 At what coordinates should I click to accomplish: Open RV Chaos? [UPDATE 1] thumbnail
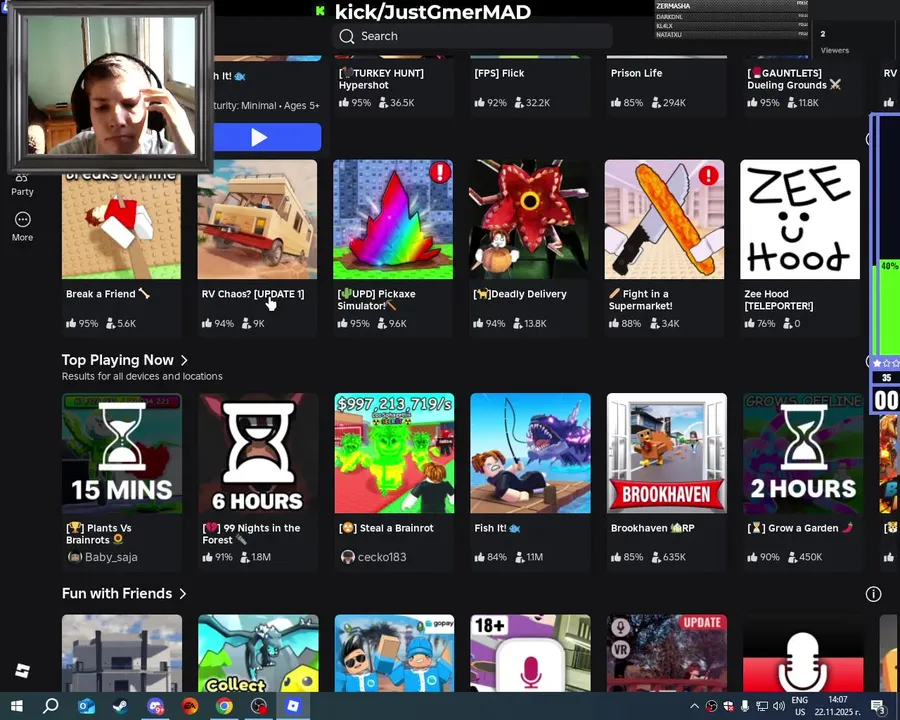click(x=257, y=219)
